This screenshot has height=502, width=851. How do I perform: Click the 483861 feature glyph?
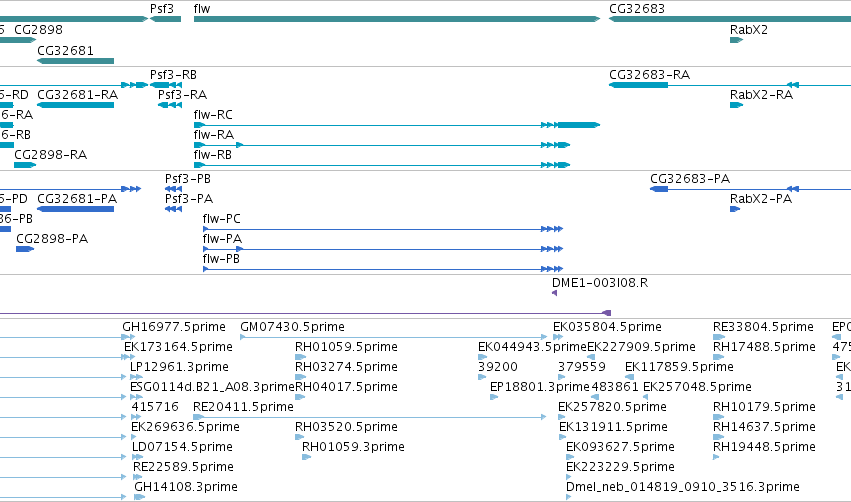point(594,397)
